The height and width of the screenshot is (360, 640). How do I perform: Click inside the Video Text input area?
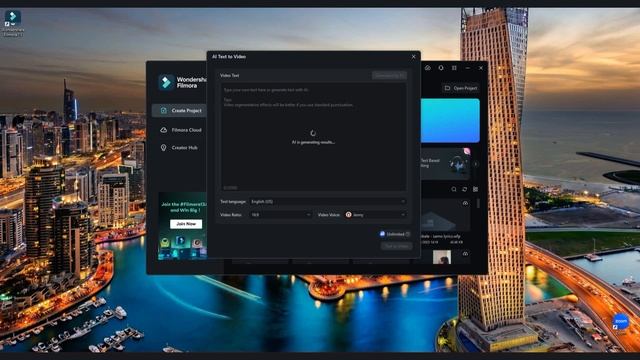point(313,137)
